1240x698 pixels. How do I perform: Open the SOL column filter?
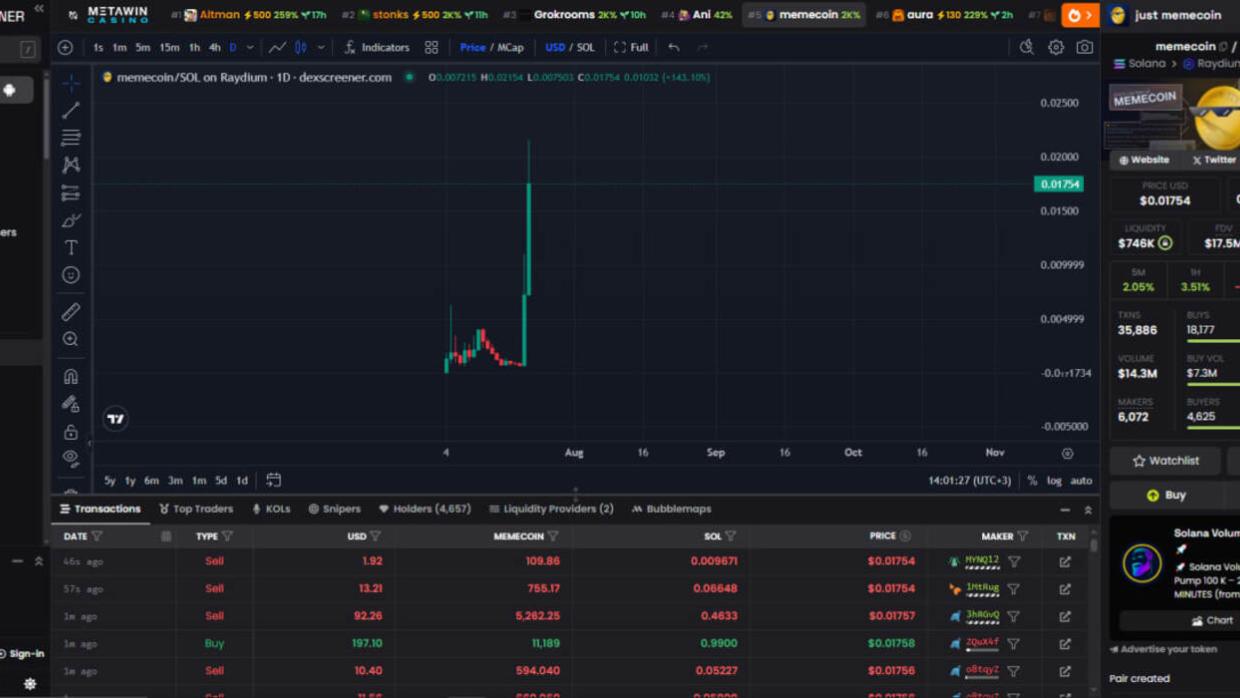coord(730,537)
